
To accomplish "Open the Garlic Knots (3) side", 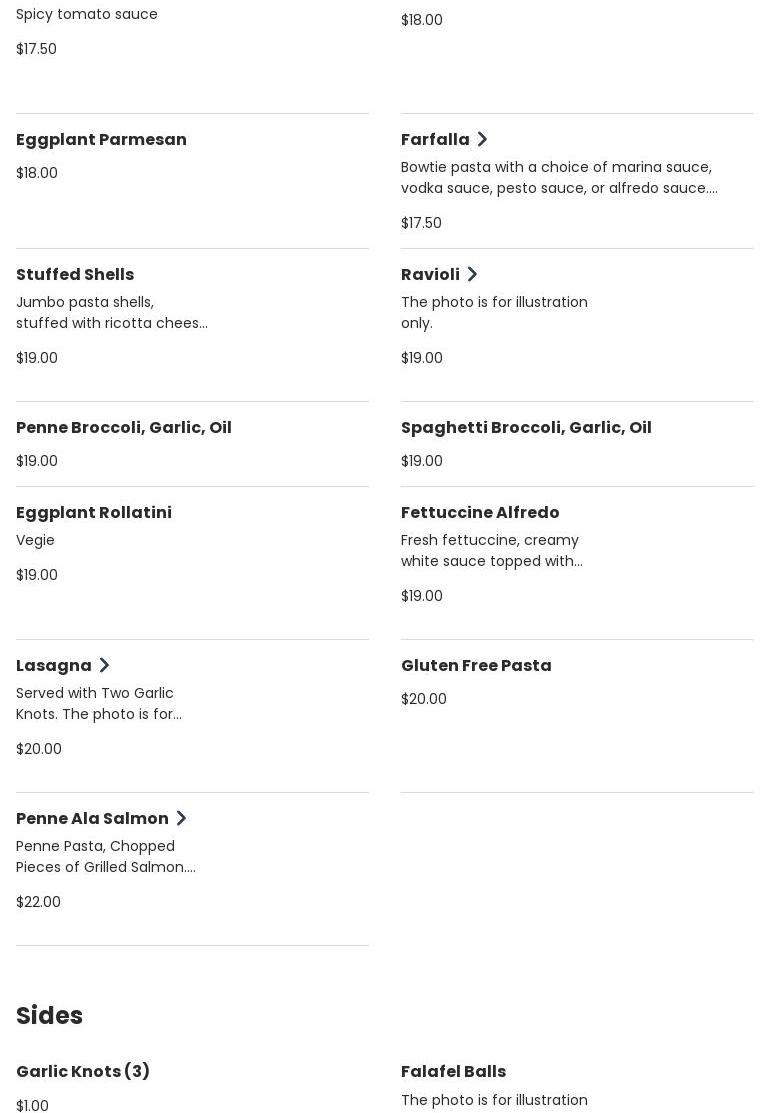I will click(x=83, y=1071).
